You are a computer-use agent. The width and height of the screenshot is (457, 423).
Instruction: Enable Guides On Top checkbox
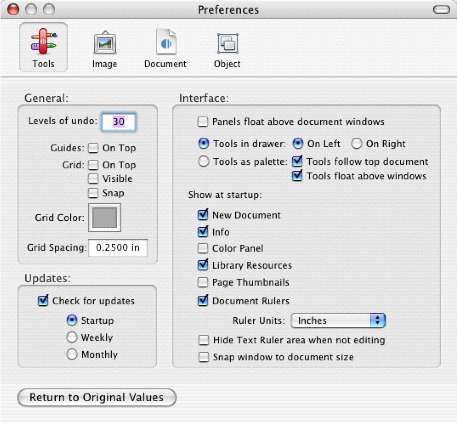pos(93,148)
